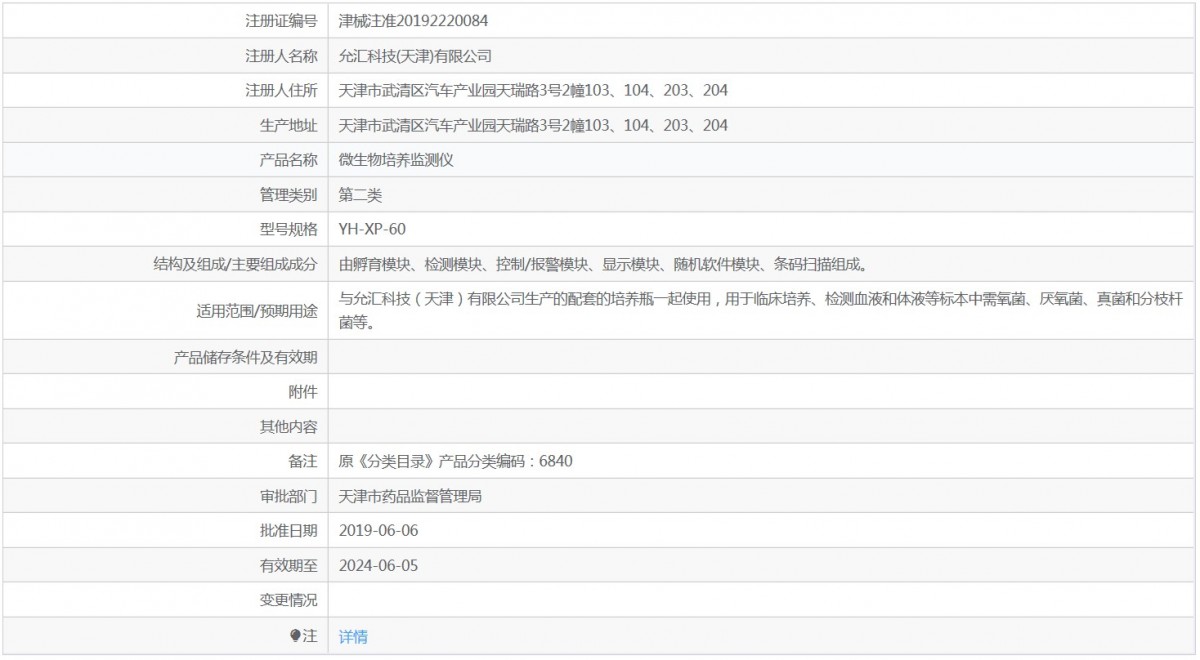Click the 其他内容 label

click(288, 427)
